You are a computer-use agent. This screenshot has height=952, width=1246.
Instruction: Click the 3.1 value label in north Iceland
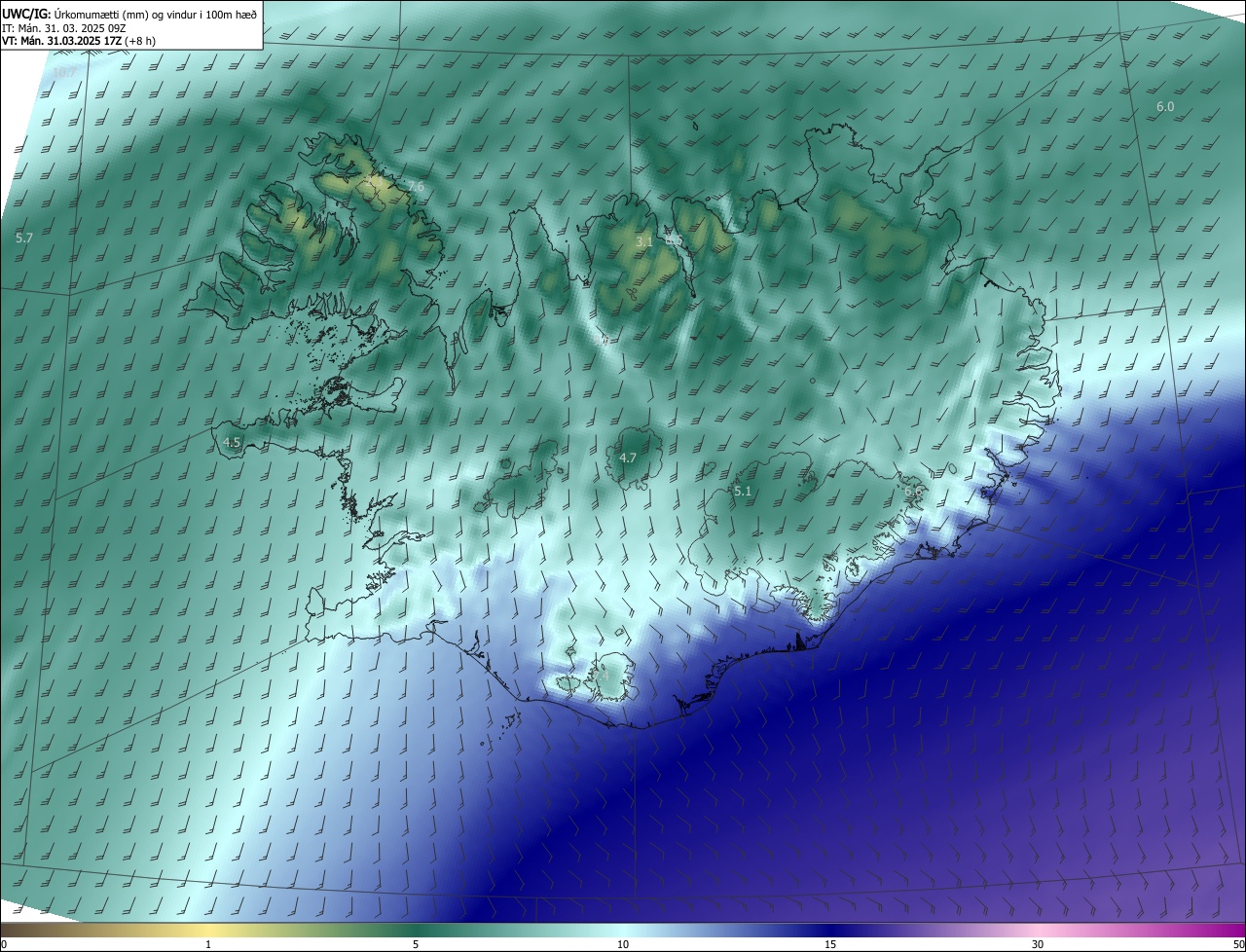pyautogui.click(x=644, y=240)
